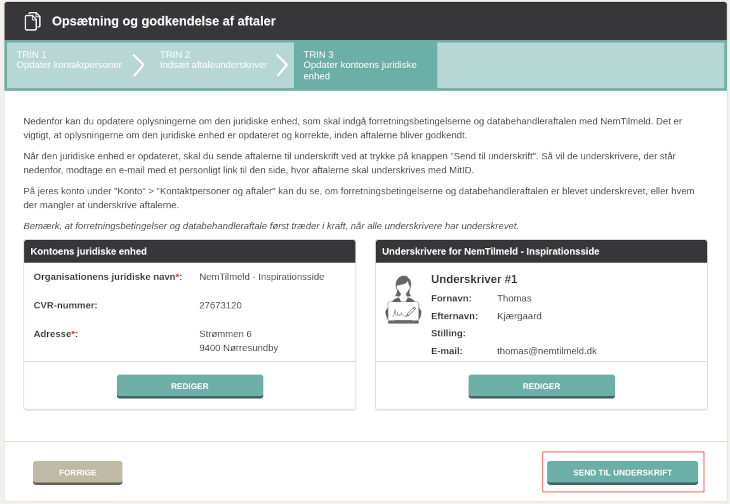Click the signer avatar icon

[x=403, y=300]
